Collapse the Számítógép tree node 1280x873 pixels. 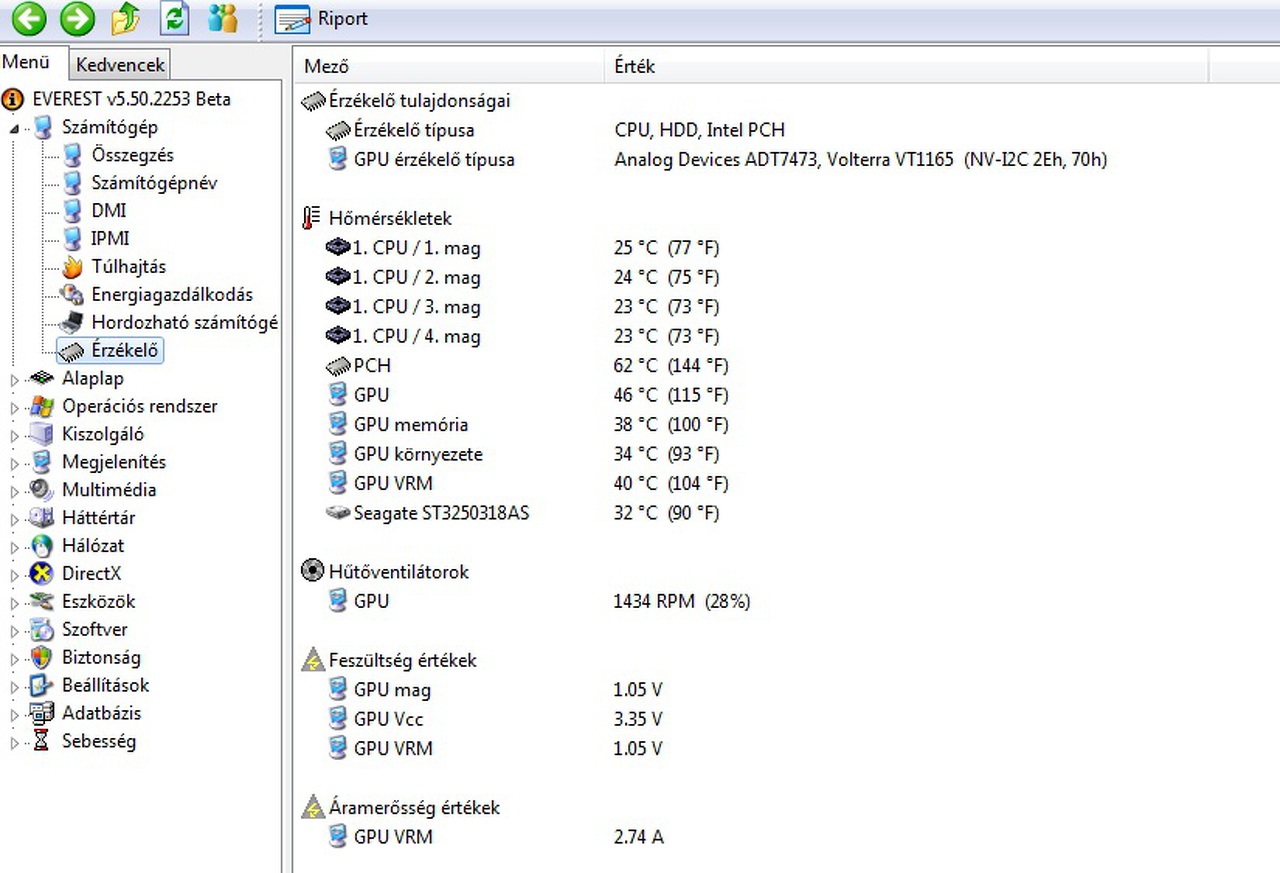click(14, 128)
